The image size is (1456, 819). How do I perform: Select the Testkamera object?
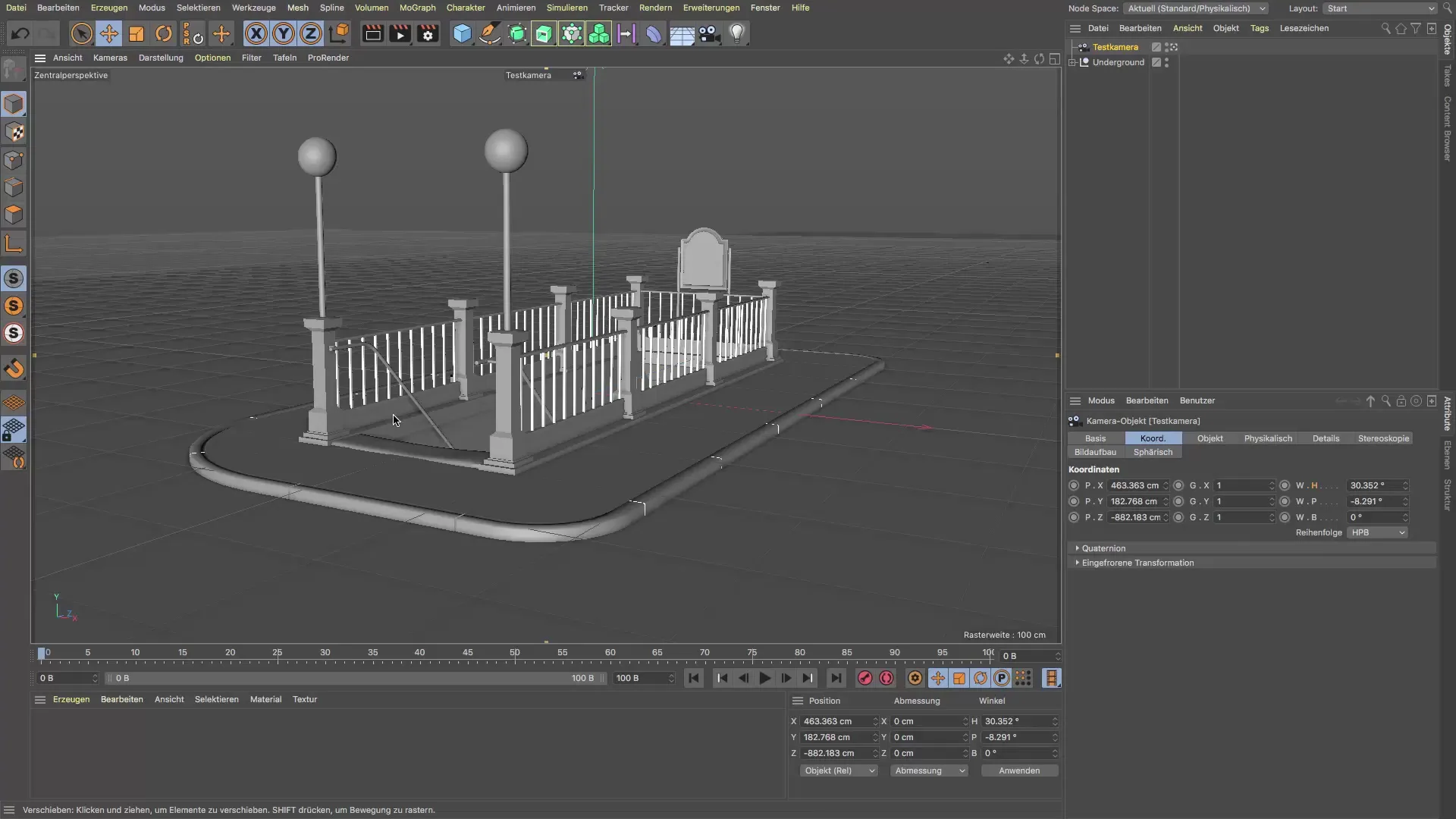point(1115,47)
